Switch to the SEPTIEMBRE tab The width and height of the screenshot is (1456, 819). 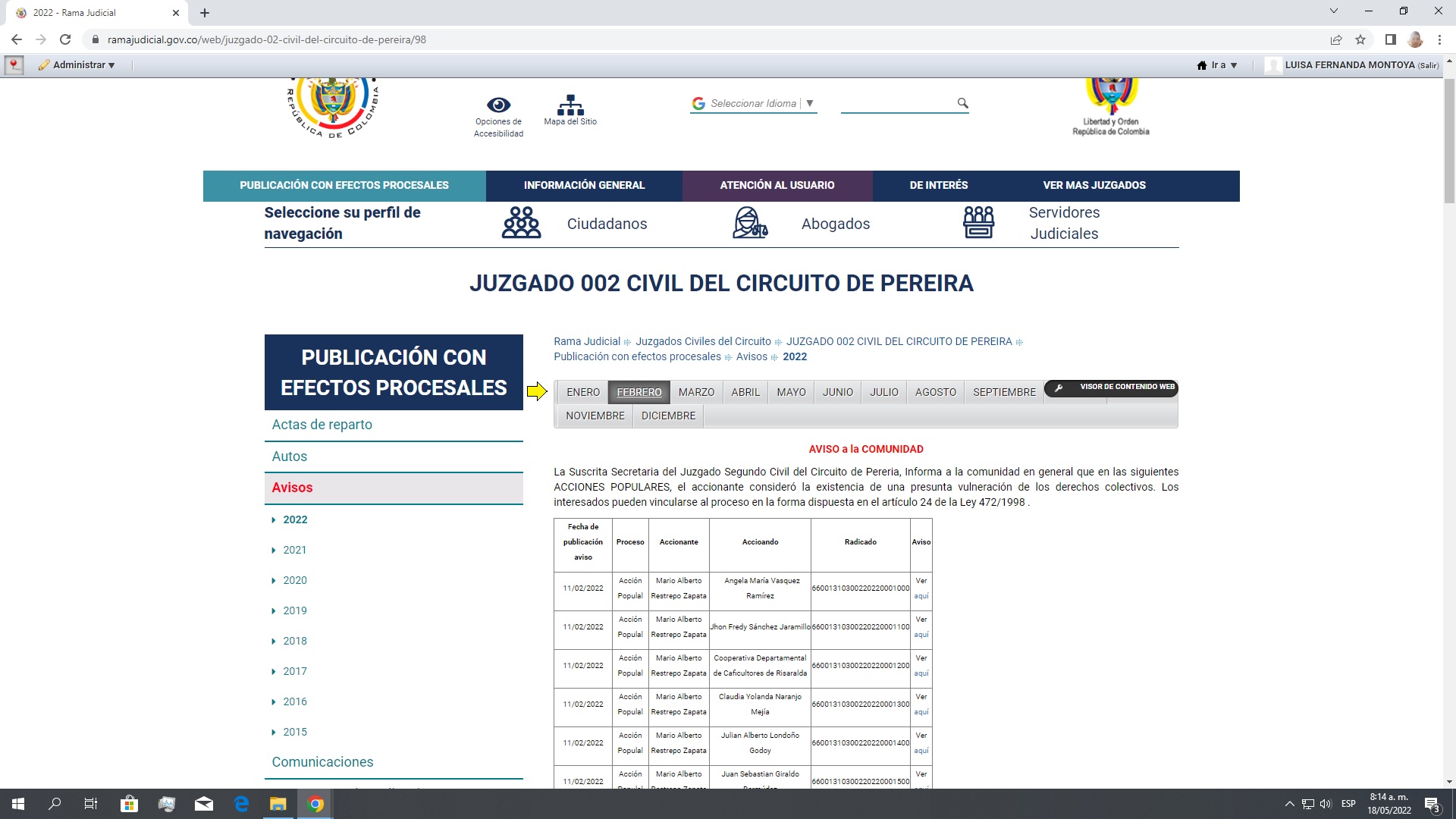click(1004, 392)
